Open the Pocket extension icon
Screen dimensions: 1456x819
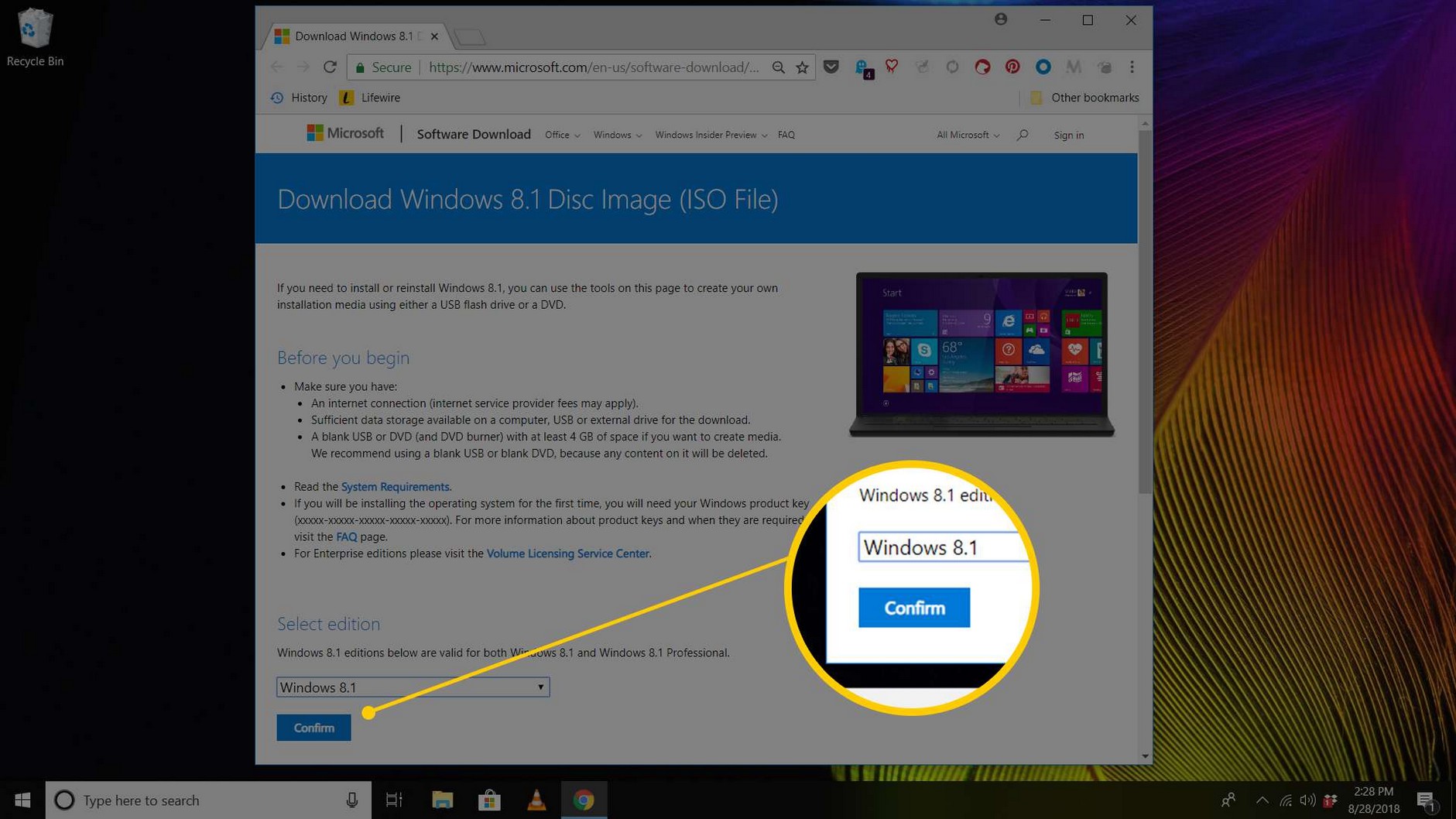831,67
